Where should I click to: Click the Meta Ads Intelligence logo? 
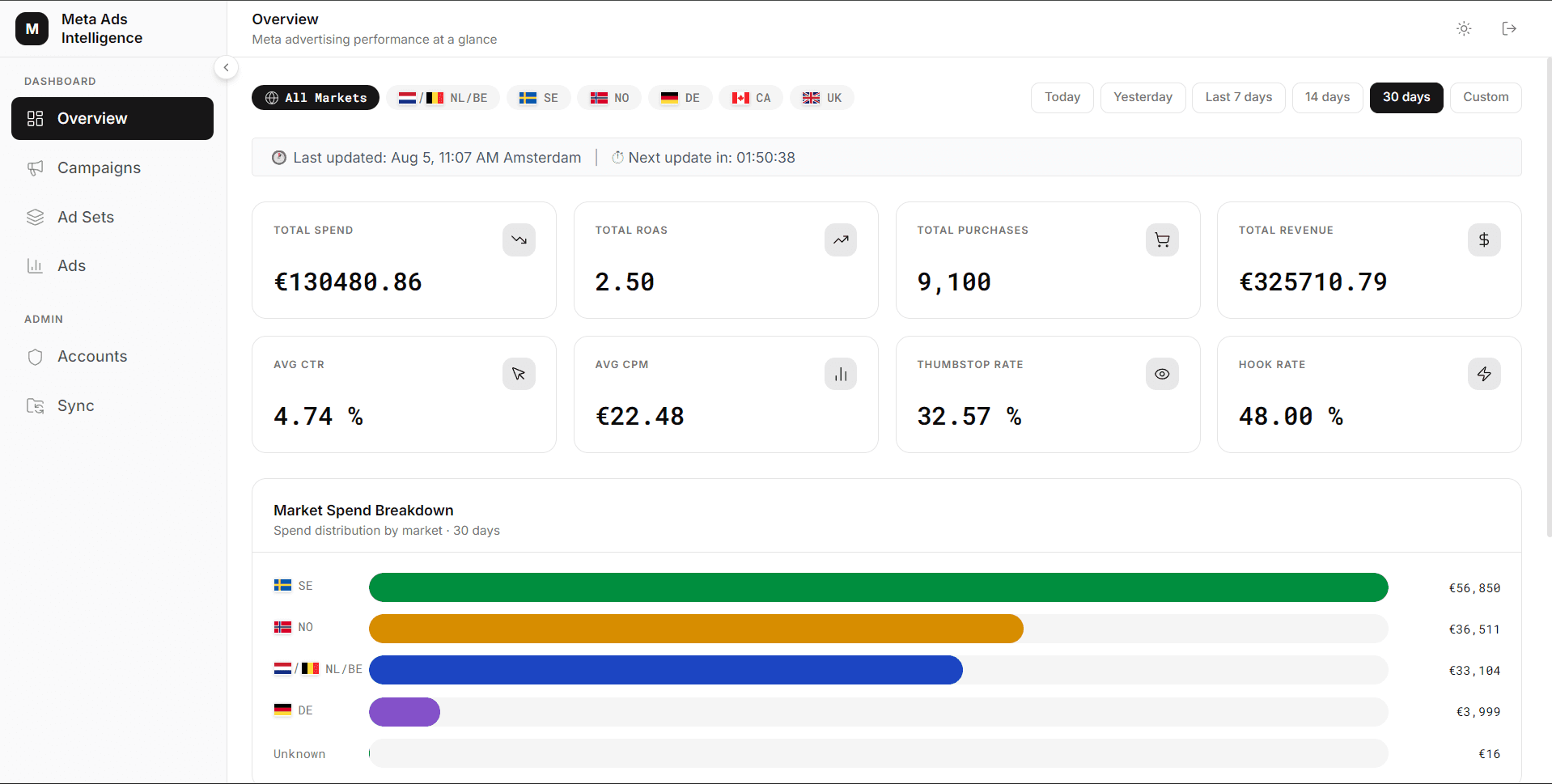pyautogui.click(x=32, y=28)
